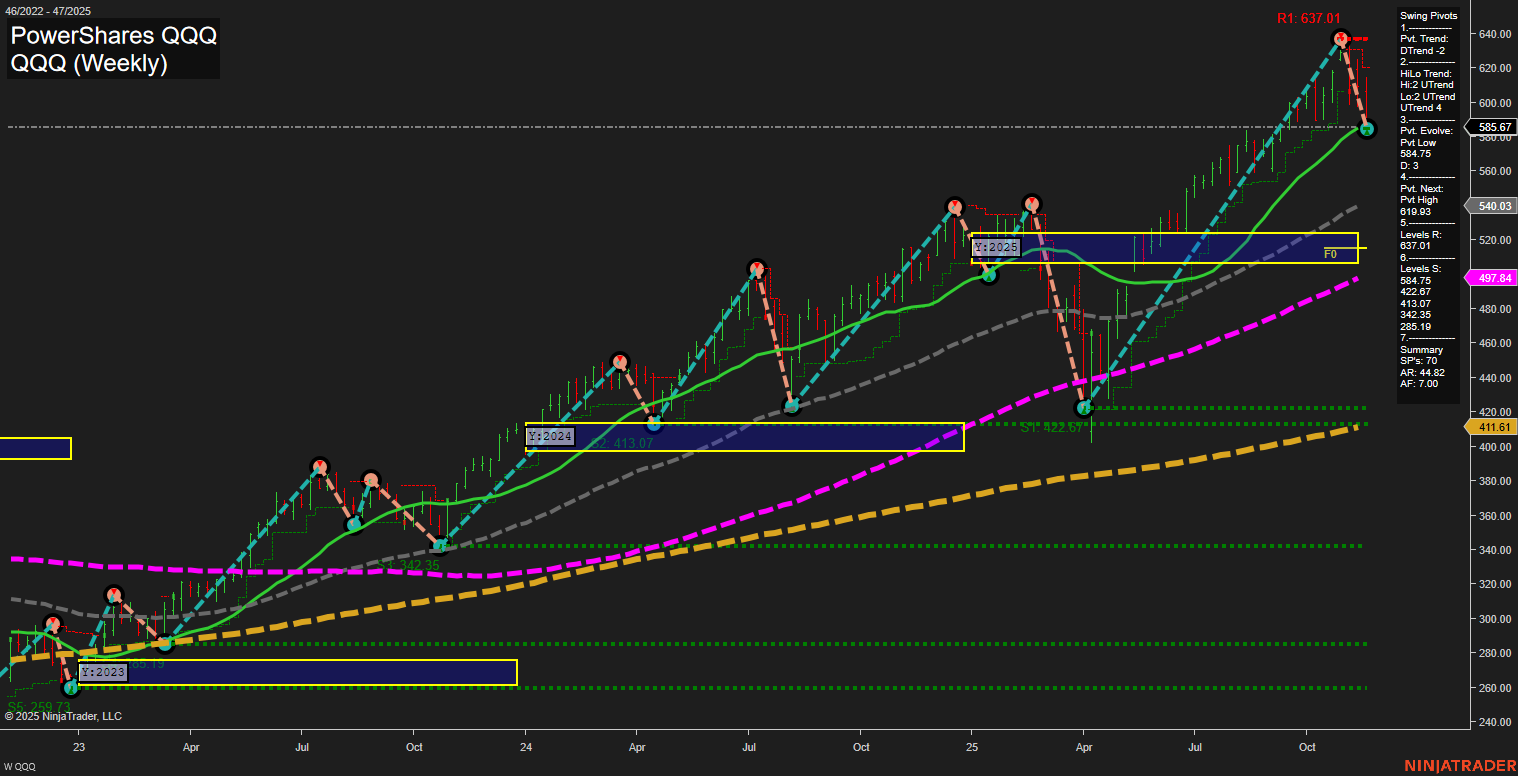
Task: Click the '25' year label on time axis
Action: [x=972, y=746]
